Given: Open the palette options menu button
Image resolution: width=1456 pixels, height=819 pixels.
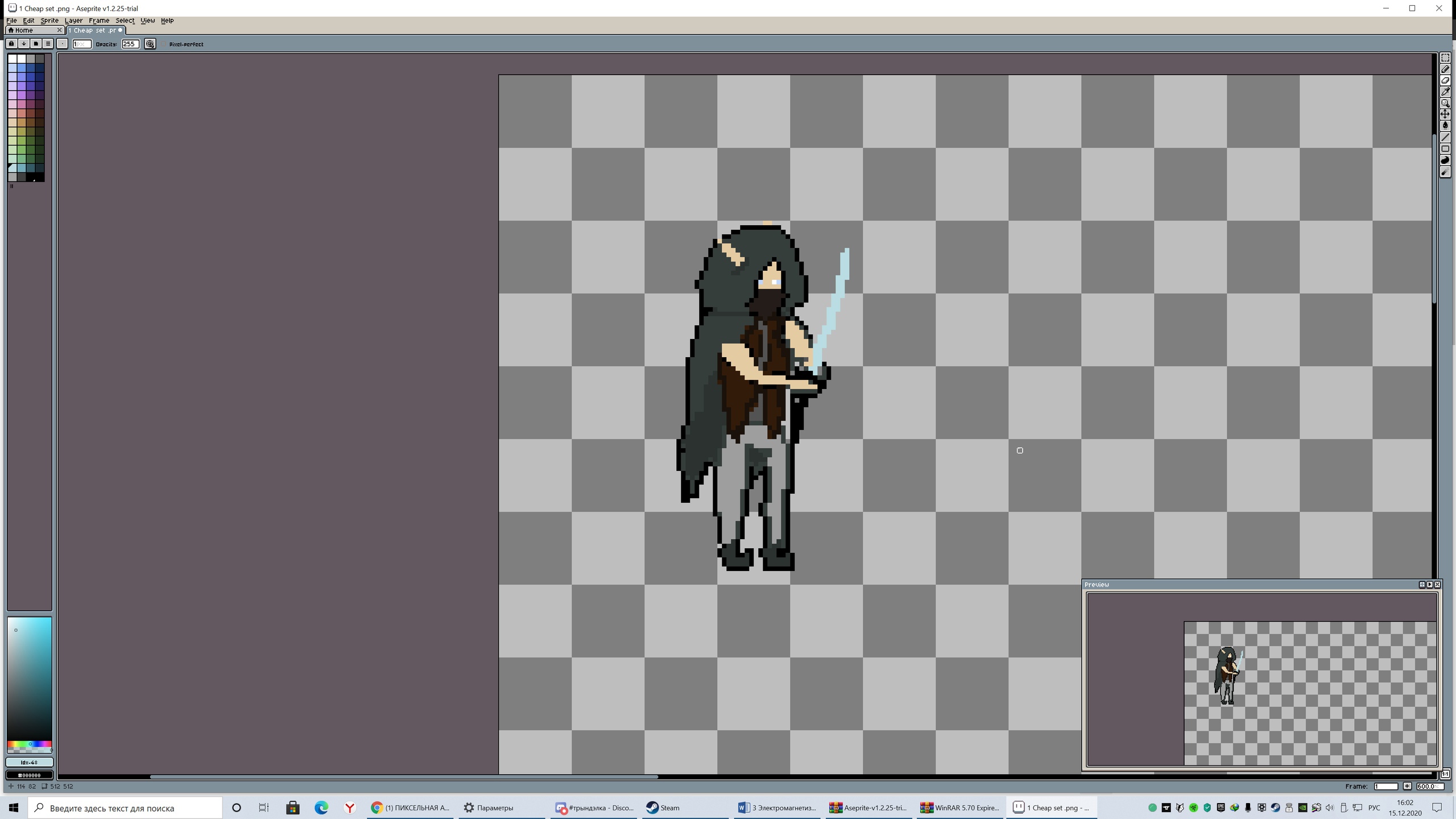Looking at the screenshot, I should (48, 44).
